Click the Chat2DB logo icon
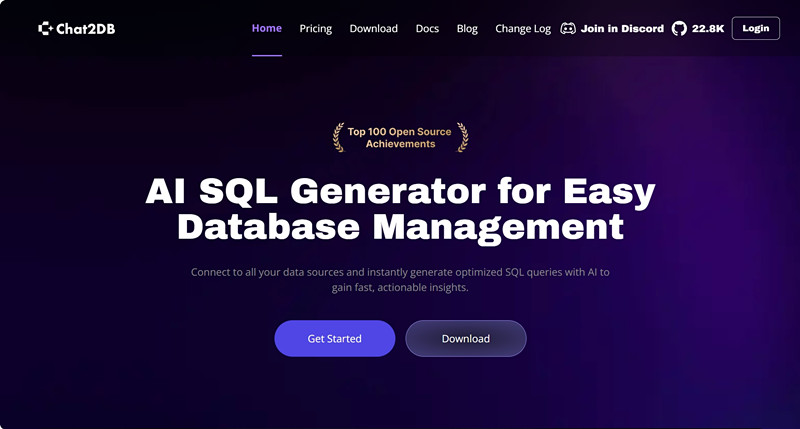This screenshot has width=800, height=429. click(x=45, y=29)
